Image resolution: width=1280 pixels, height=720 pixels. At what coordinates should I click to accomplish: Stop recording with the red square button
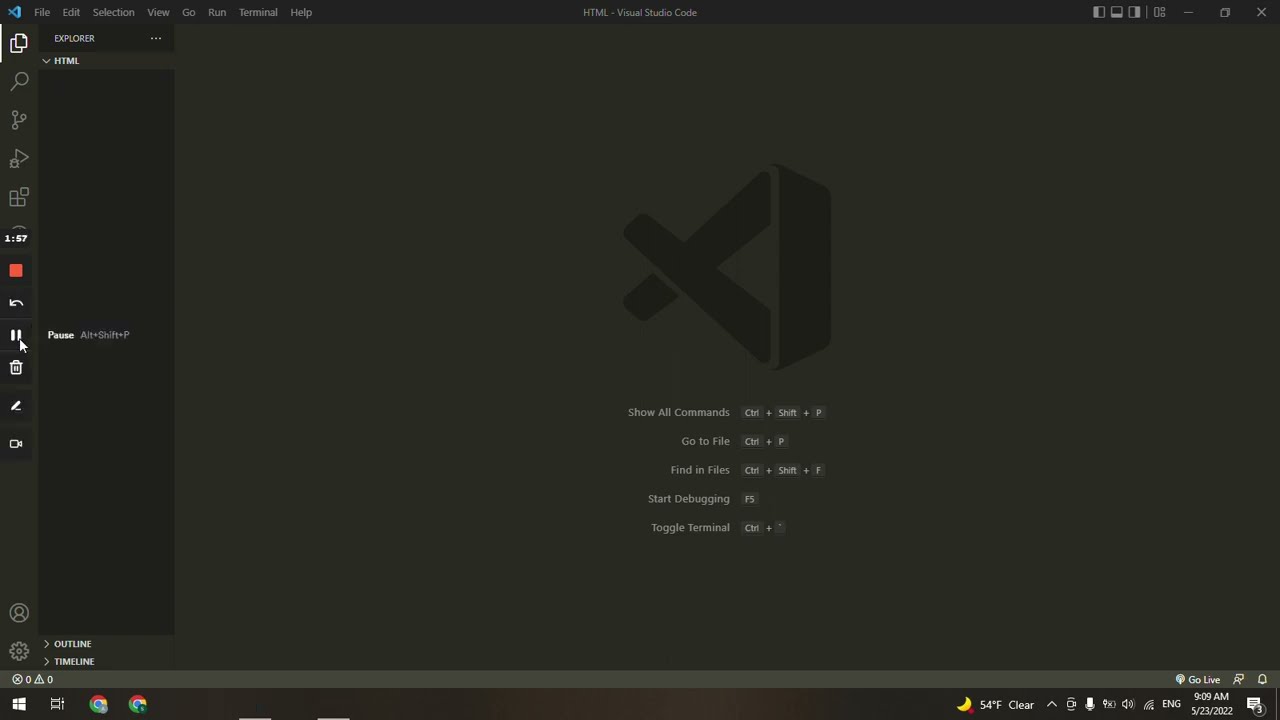(16, 271)
